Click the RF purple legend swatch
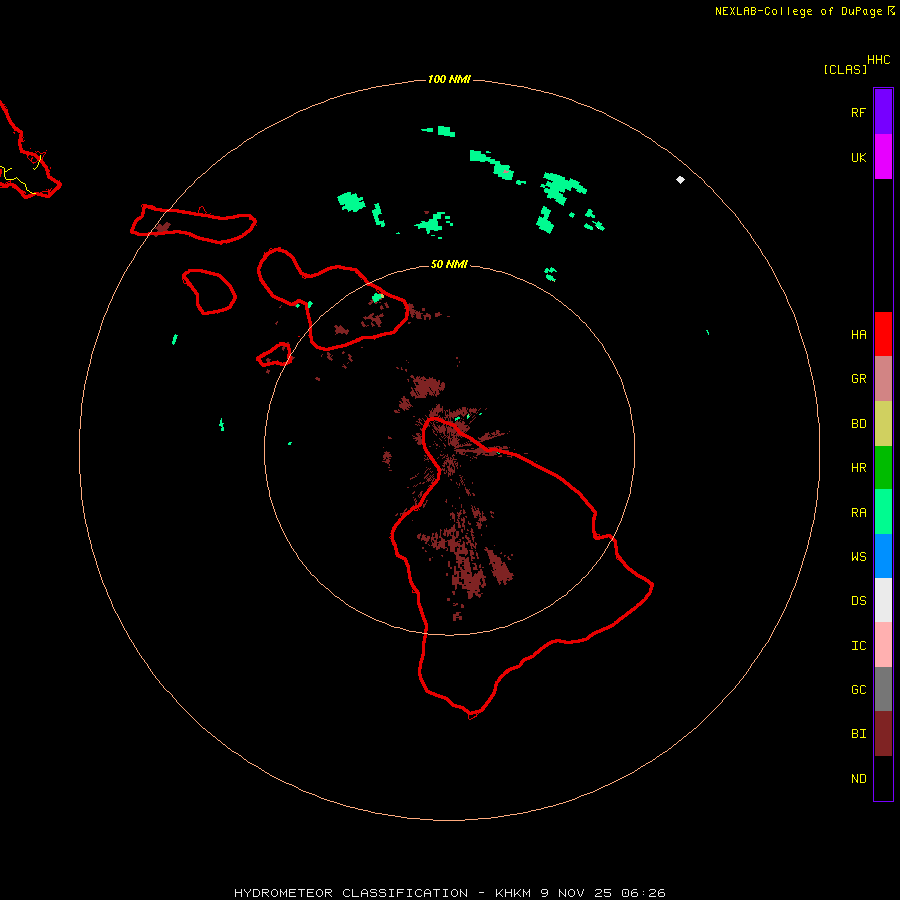Image resolution: width=900 pixels, height=900 pixels. click(x=883, y=111)
